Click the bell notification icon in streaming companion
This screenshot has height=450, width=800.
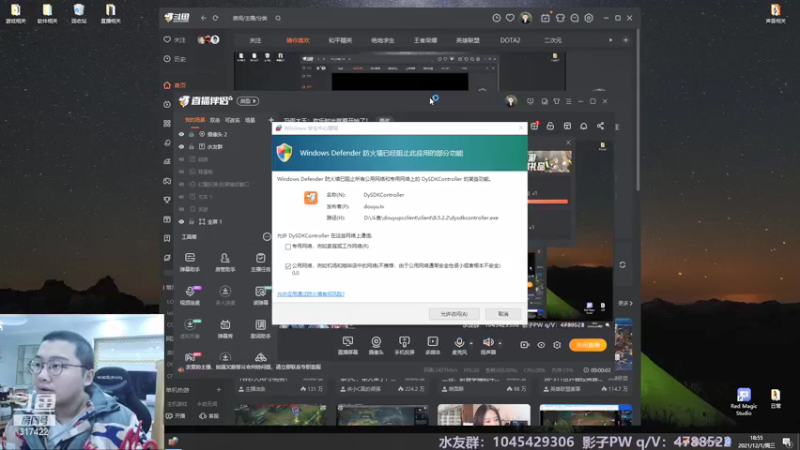click(x=584, y=126)
